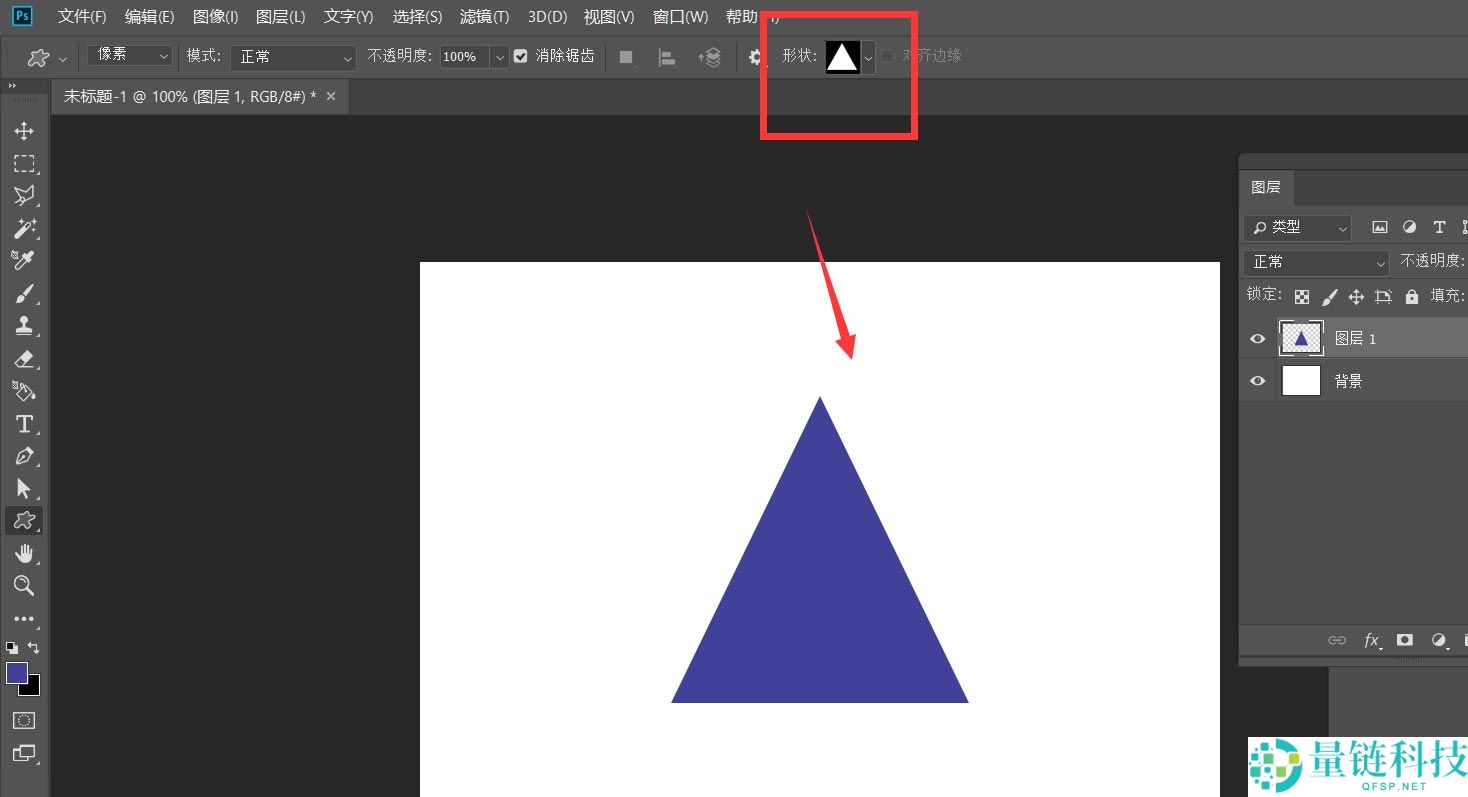Hide the 背景 layer visibility
Screen dimensions: 1468x797
coord(1258,381)
